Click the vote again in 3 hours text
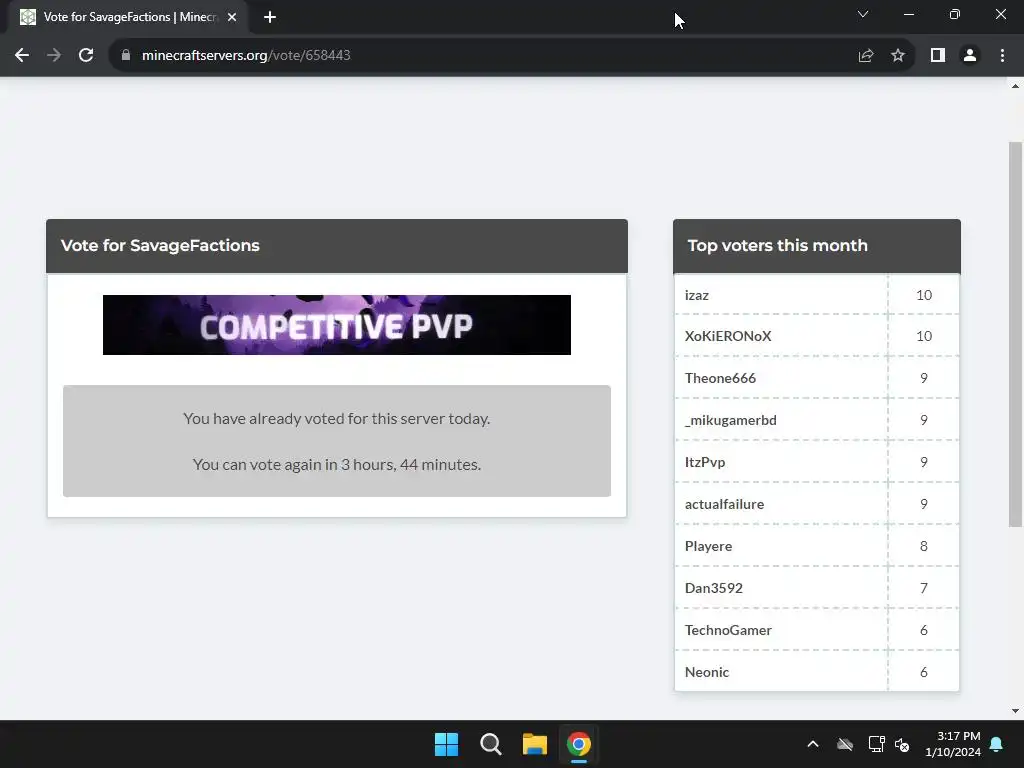 pyautogui.click(x=337, y=464)
